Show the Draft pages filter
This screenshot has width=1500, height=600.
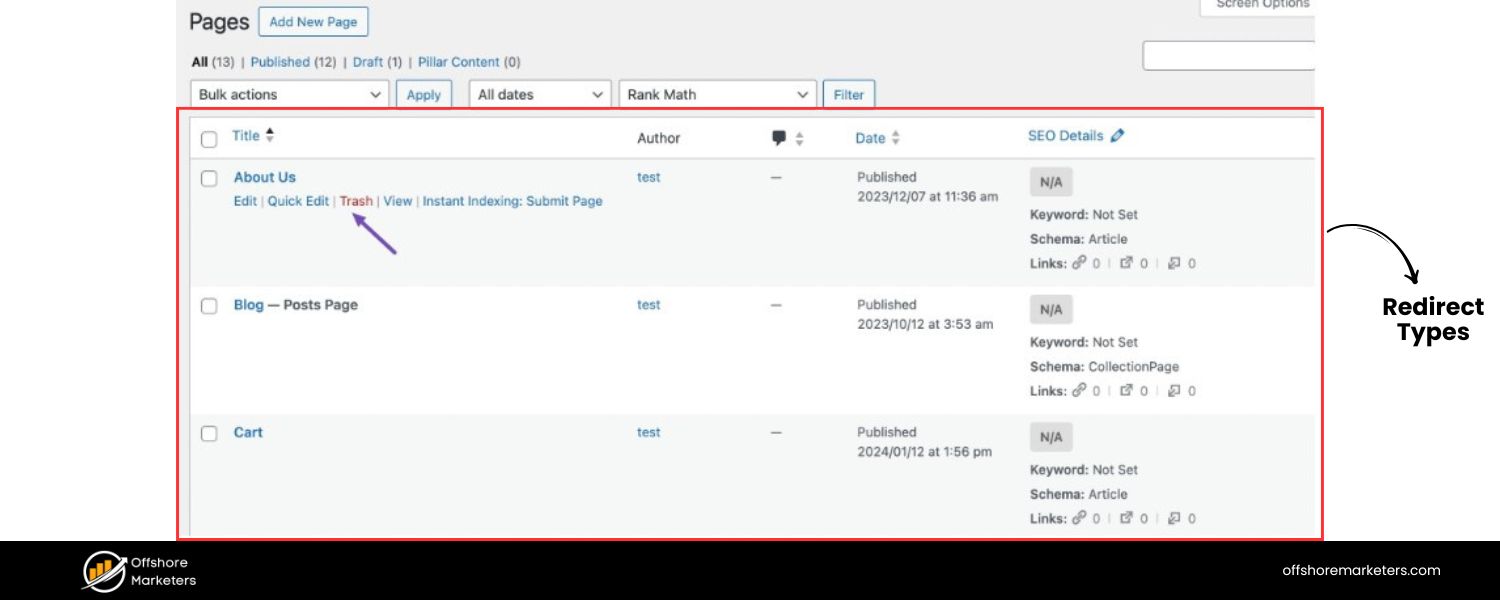click(x=367, y=62)
